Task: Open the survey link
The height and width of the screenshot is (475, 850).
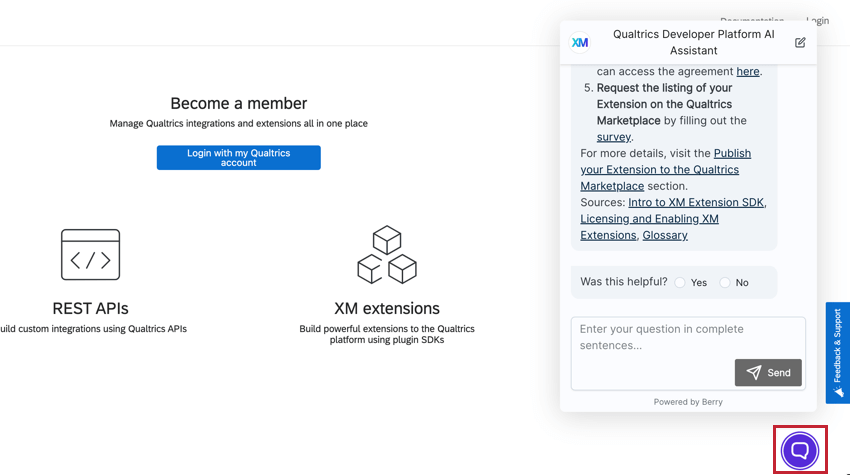Action: point(614,137)
